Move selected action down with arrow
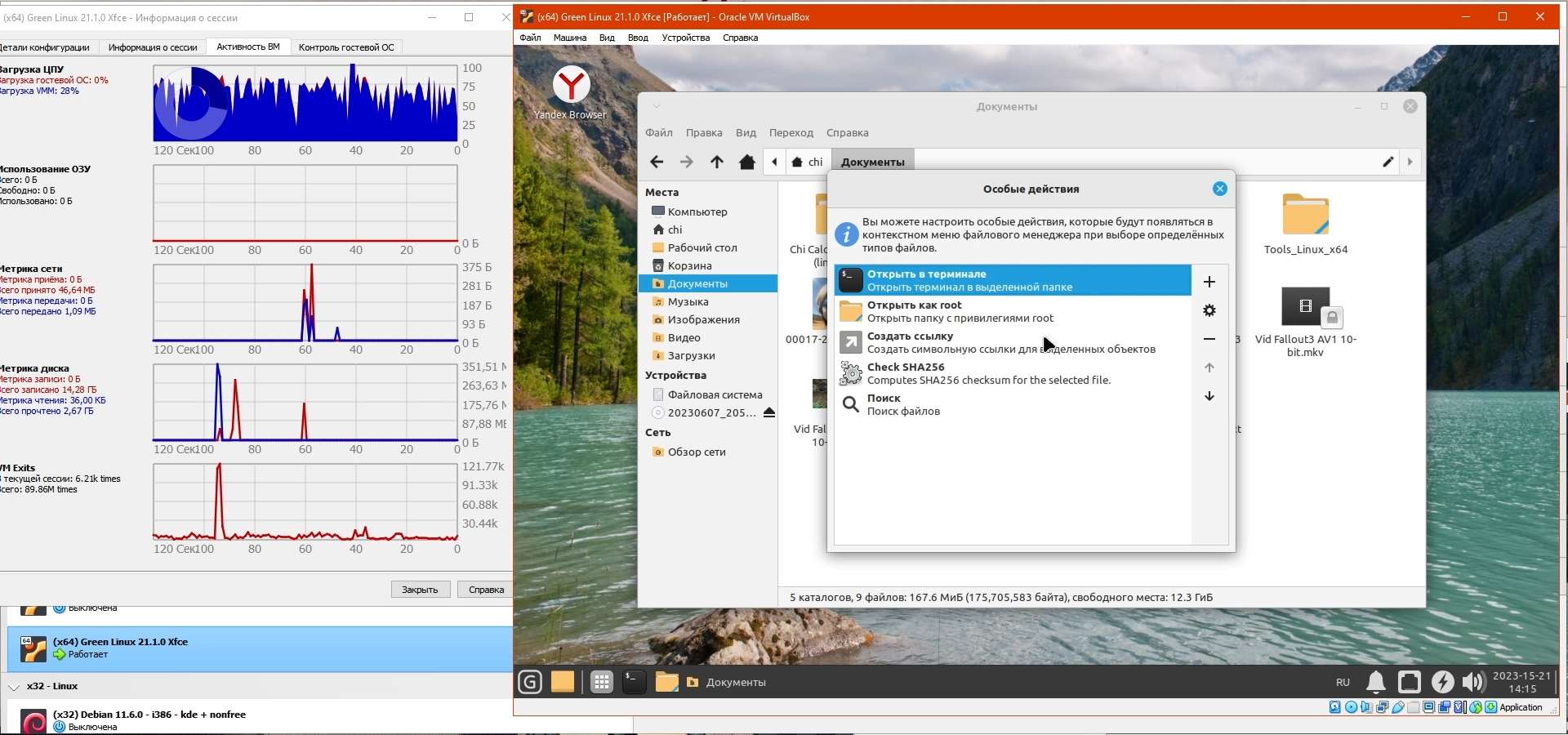1568x735 pixels. click(x=1209, y=396)
